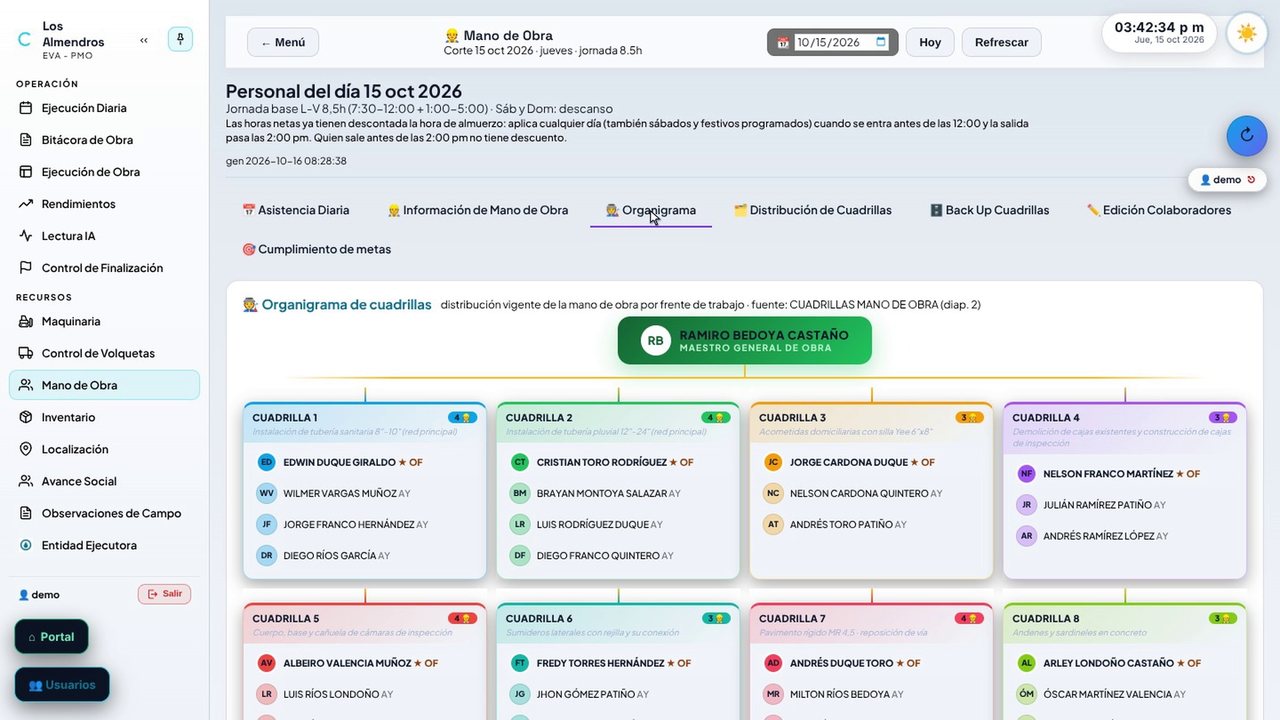The image size is (1280, 720).
Task: Open Localización page
Action: pos(104,449)
